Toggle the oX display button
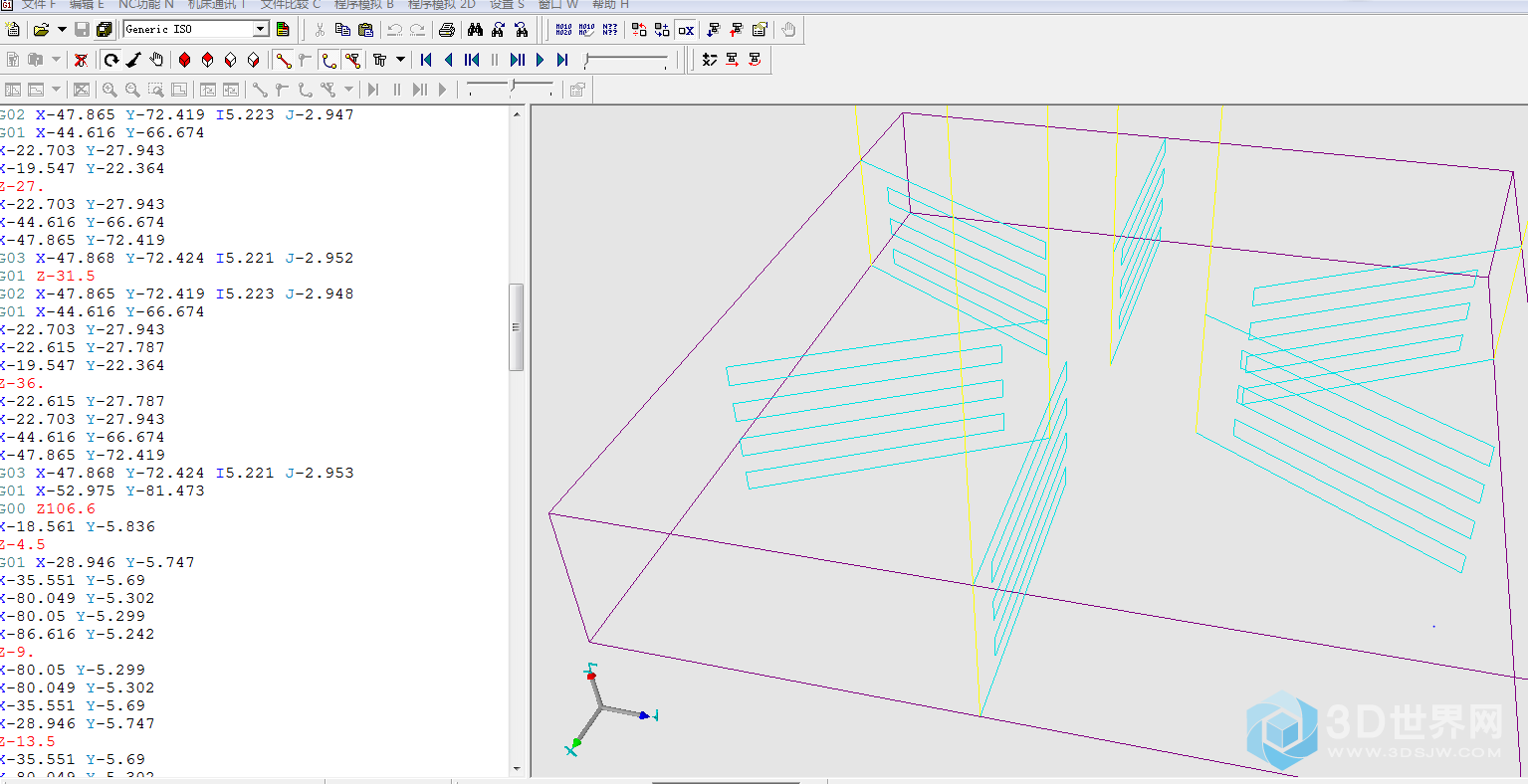The width and height of the screenshot is (1528, 784). (x=686, y=30)
